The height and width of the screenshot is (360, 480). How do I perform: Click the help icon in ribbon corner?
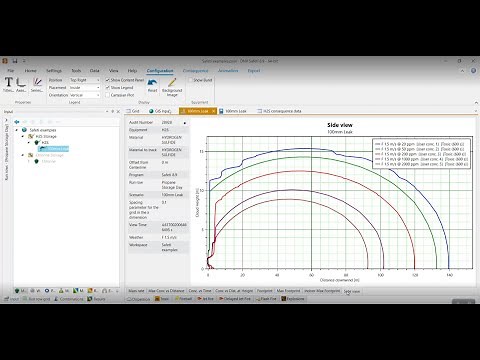point(473,71)
